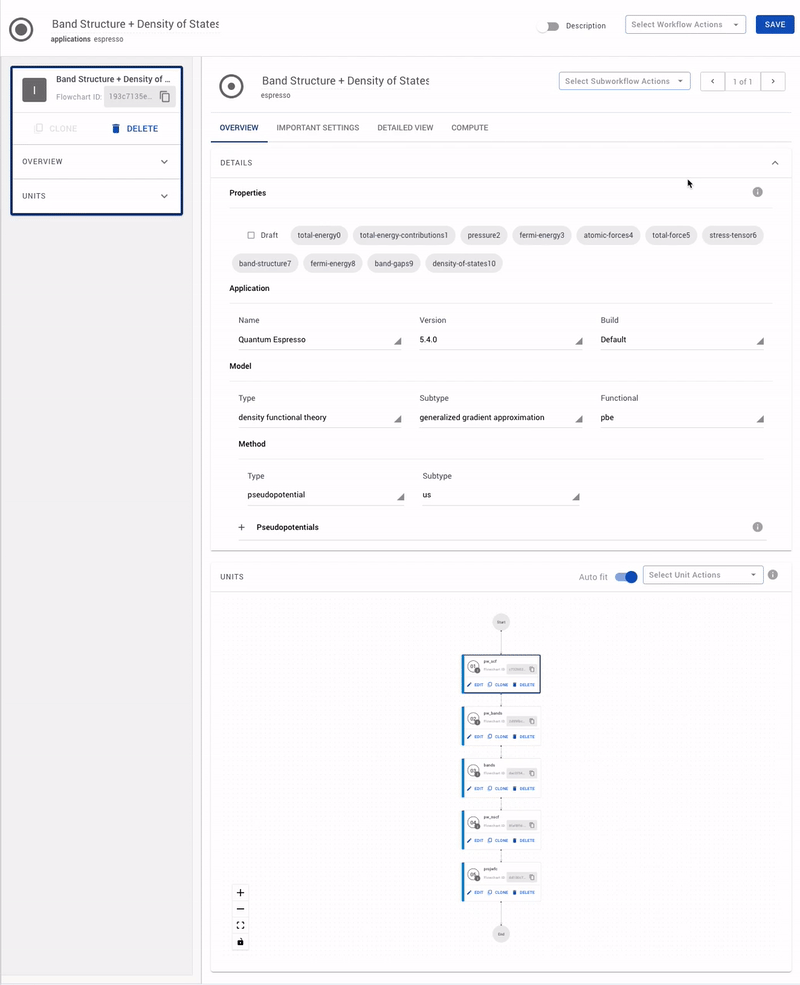Image resolution: width=800 pixels, height=985 pixels.
Task: Open Select Unit Actions dropdown
Action: tap(703, 575)
